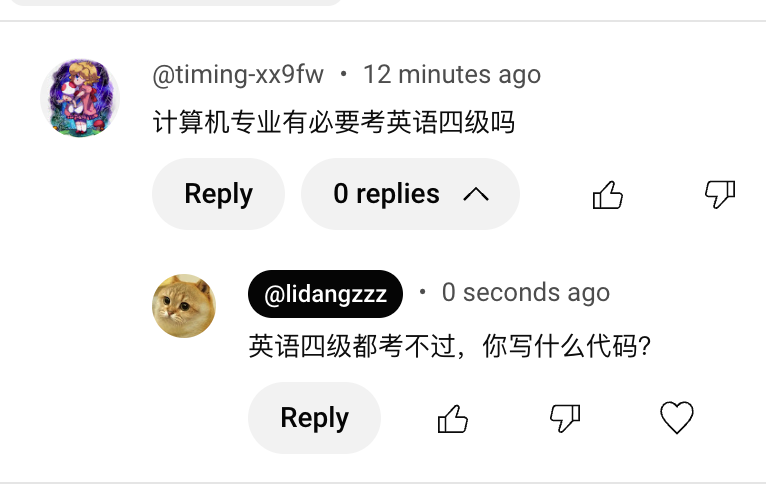Collapse the thread using the chevron arrow
Viewport: 766px width, 492px height.
point(476,194)
